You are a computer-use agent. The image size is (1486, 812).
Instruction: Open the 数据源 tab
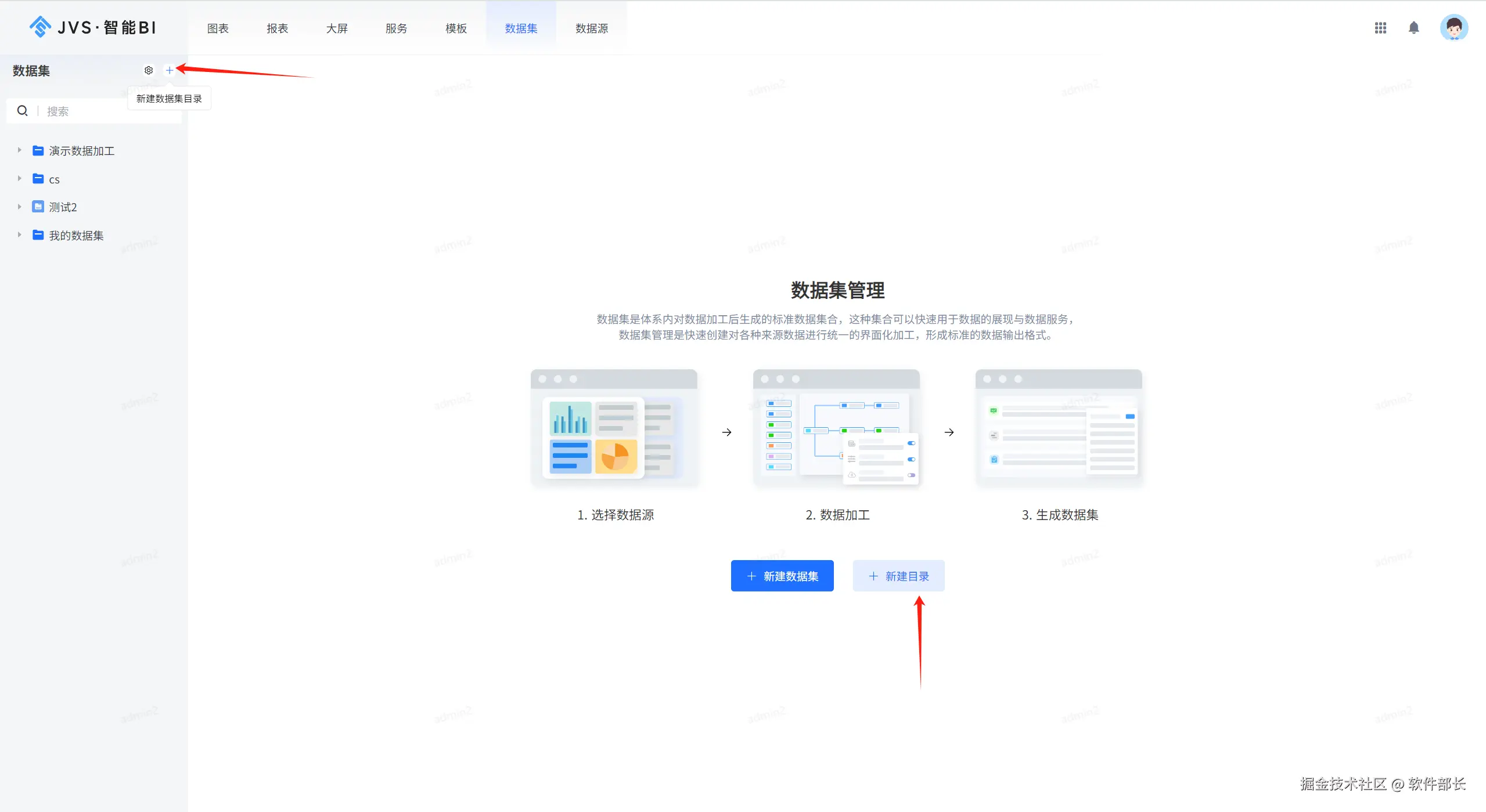click(591, 28)
